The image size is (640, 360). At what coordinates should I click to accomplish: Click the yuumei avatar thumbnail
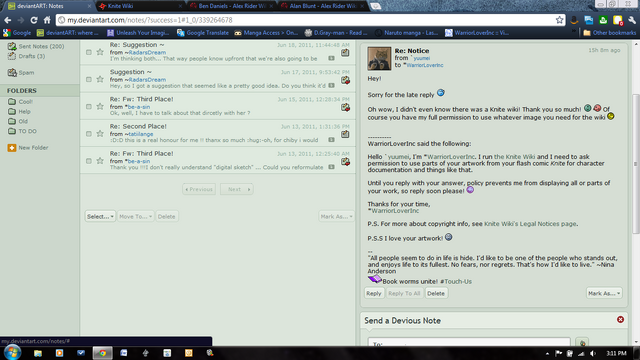[x=379, y=58]
